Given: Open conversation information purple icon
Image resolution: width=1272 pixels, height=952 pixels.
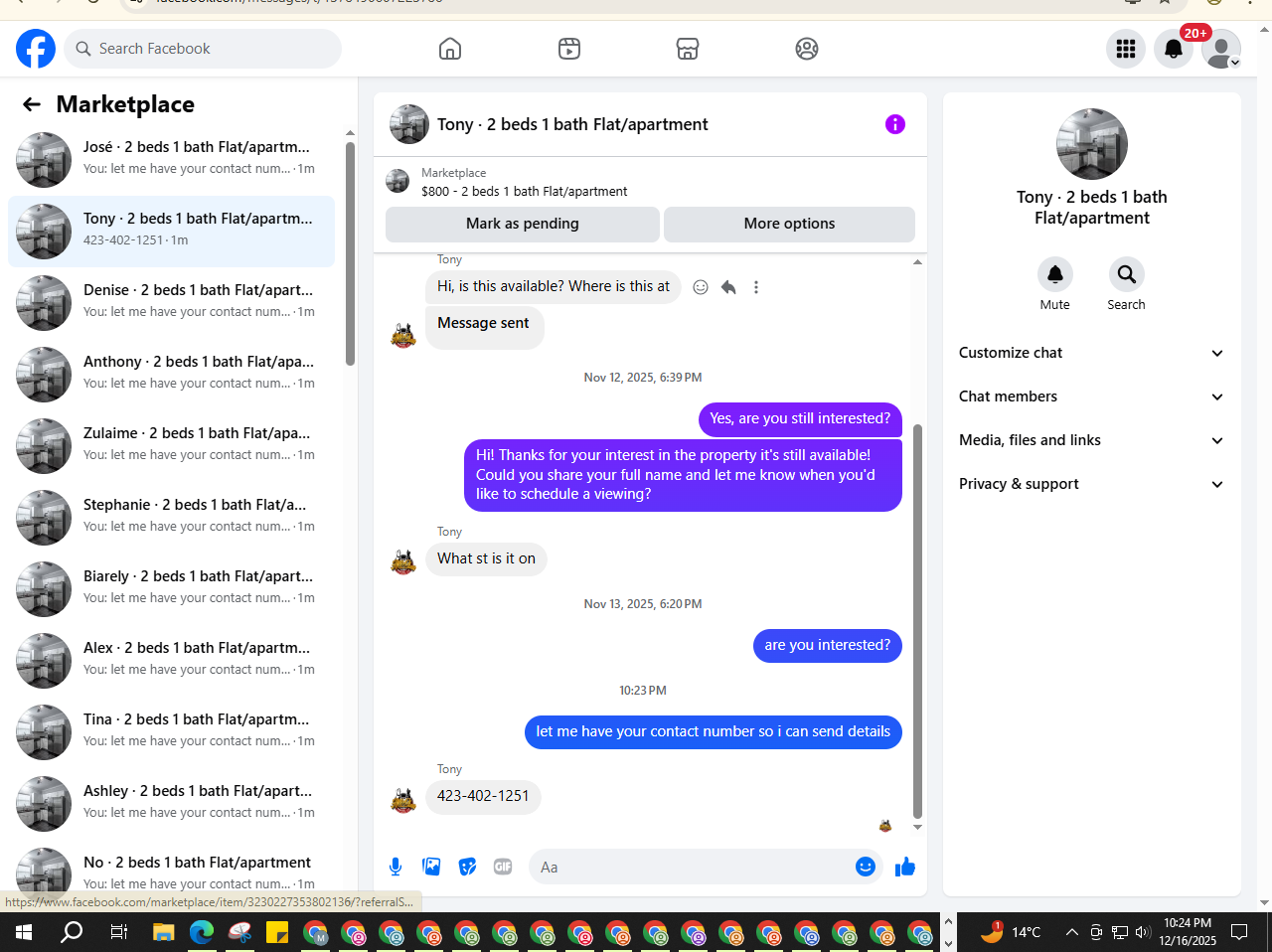Looking at the screenshot, I should pos(895,124).
